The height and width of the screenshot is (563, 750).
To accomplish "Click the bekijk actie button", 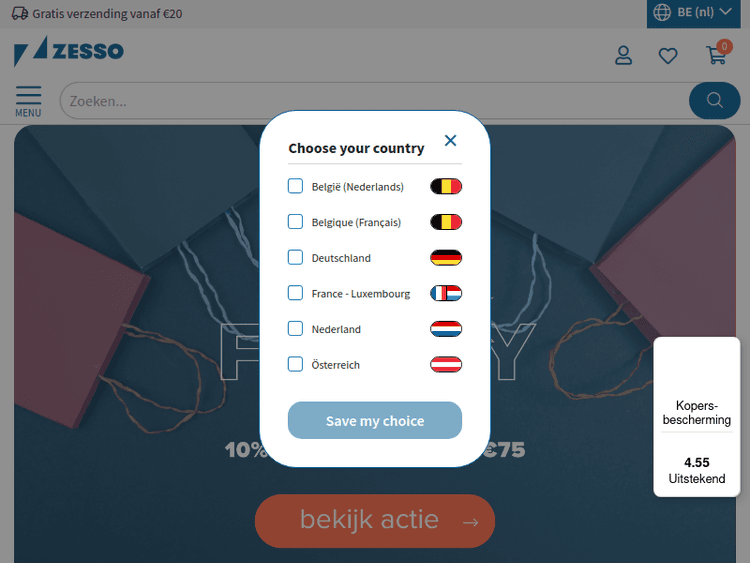I will tap(375, 521).
